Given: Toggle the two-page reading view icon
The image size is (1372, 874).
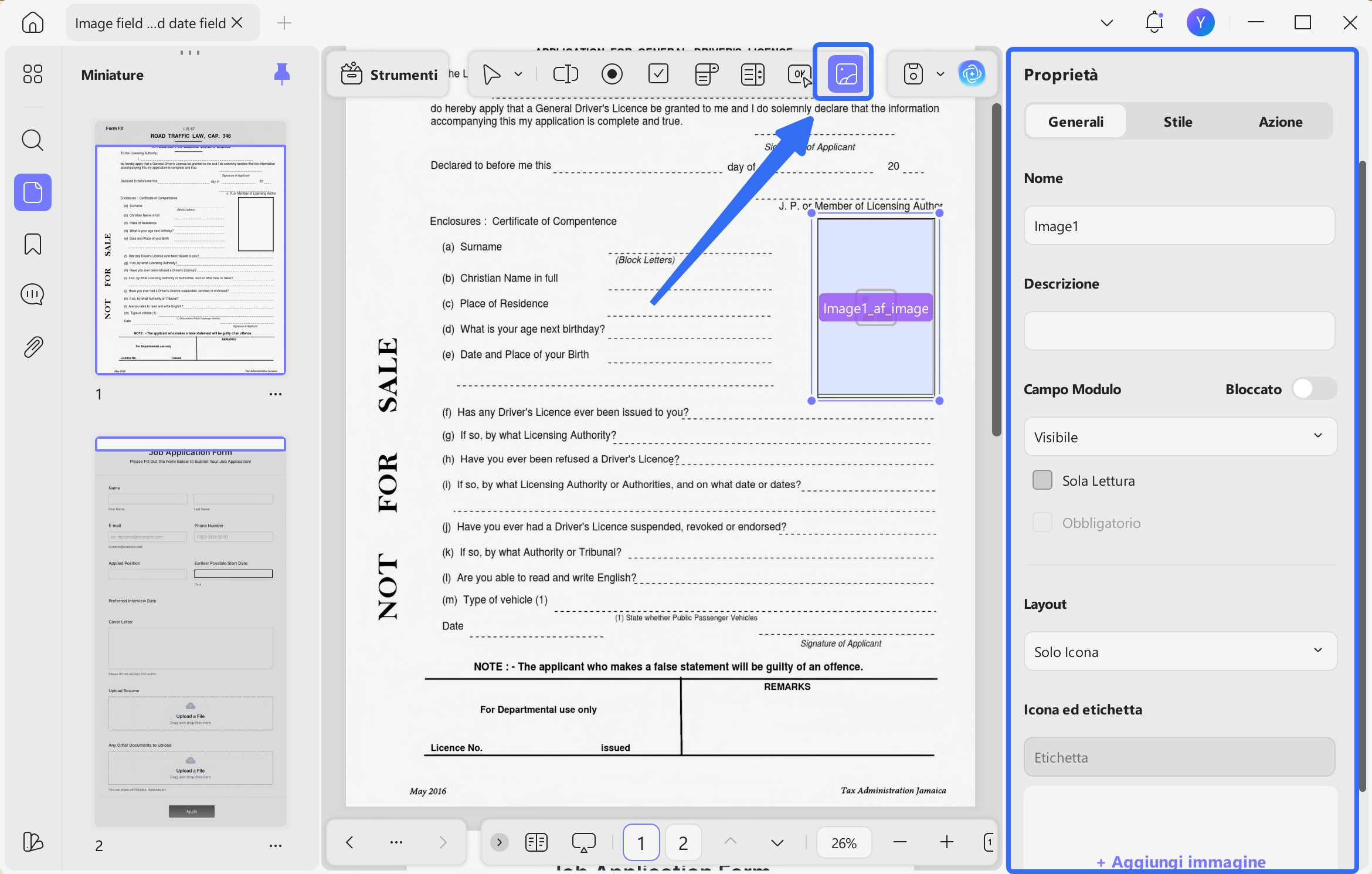Looking at the screenshot, I should coord(536,842).
